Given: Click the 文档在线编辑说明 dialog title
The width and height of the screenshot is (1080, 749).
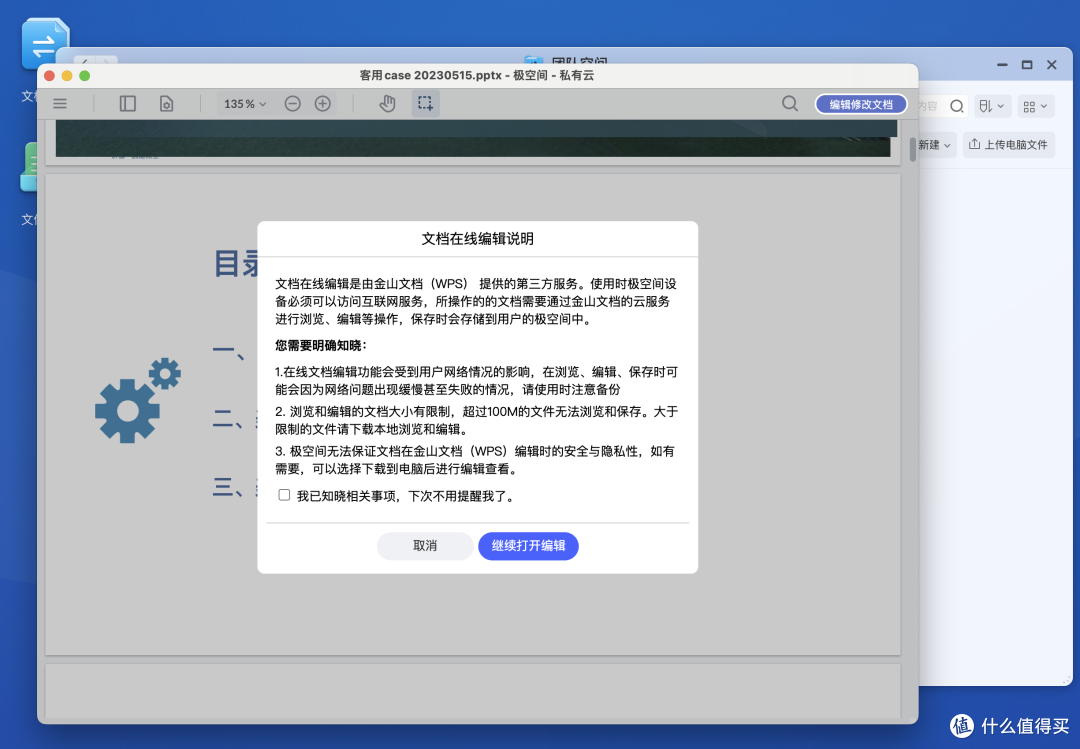Looking at the screenshot, I should (x=477, y=239).
